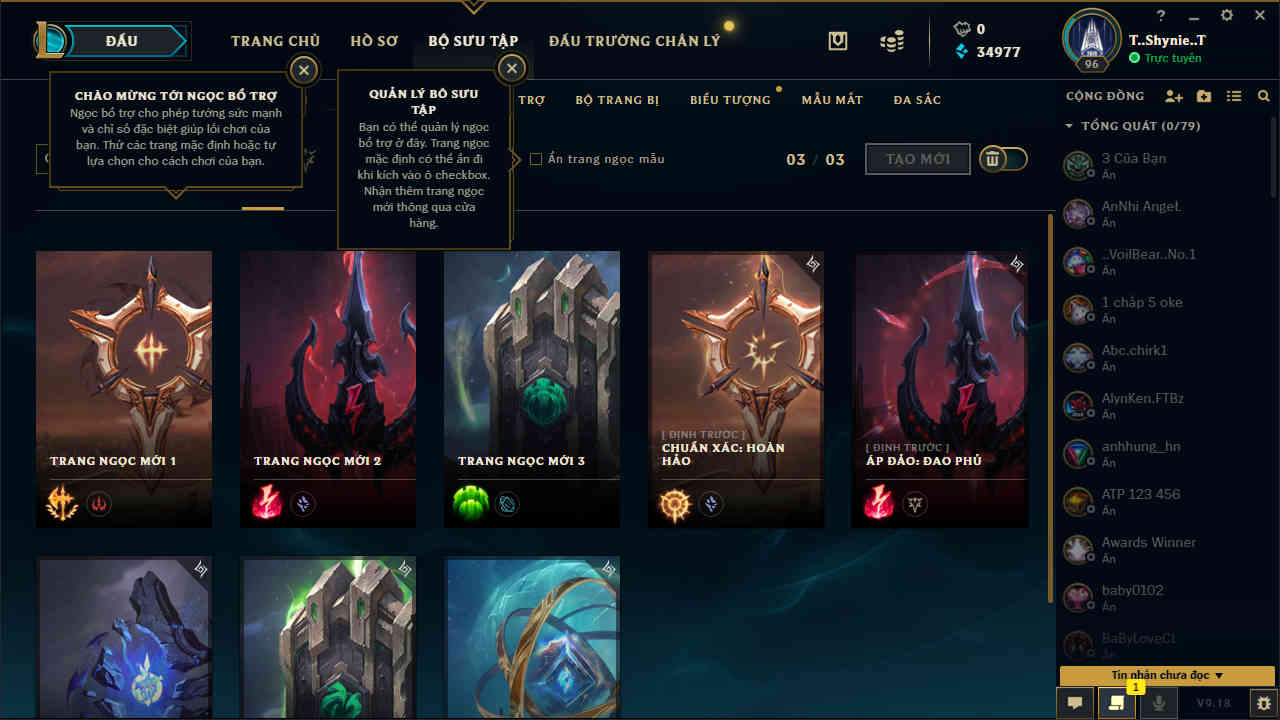Viewport: 1280px width, 720px height.
Task: Open the missions icon with badge 1
Action: click(x=1117, y=703)
